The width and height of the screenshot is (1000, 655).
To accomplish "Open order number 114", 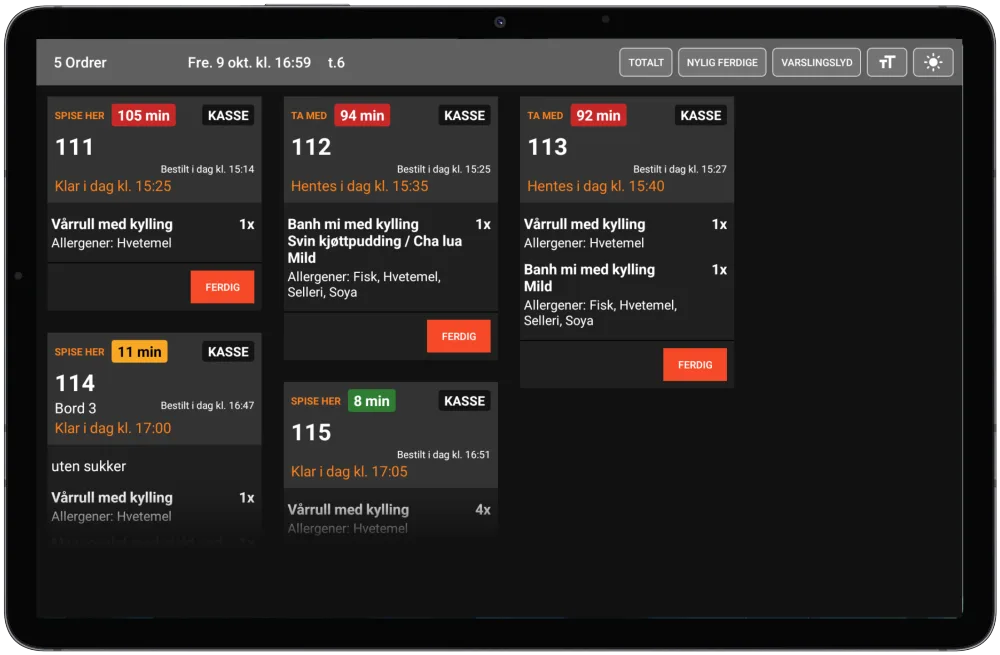I will (75, 383).
